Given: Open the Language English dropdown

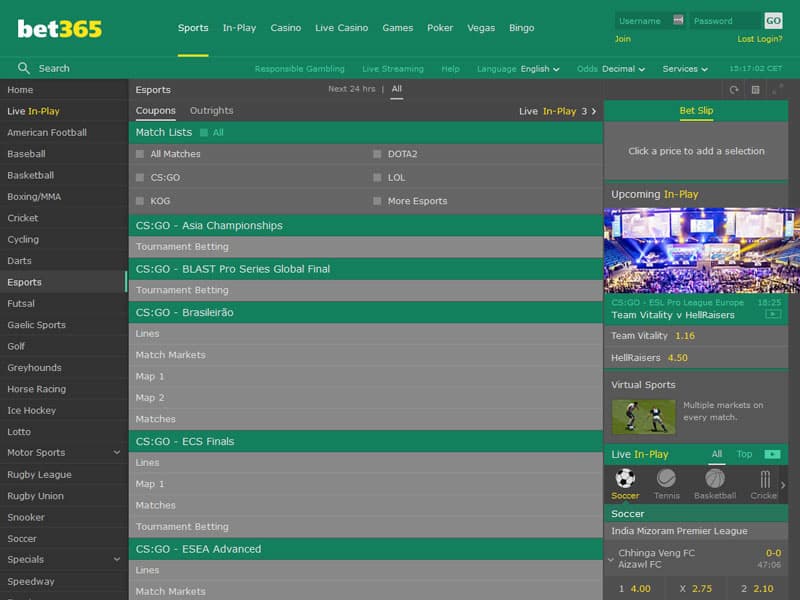Looking at the screenshot, I should click(539, 69).
